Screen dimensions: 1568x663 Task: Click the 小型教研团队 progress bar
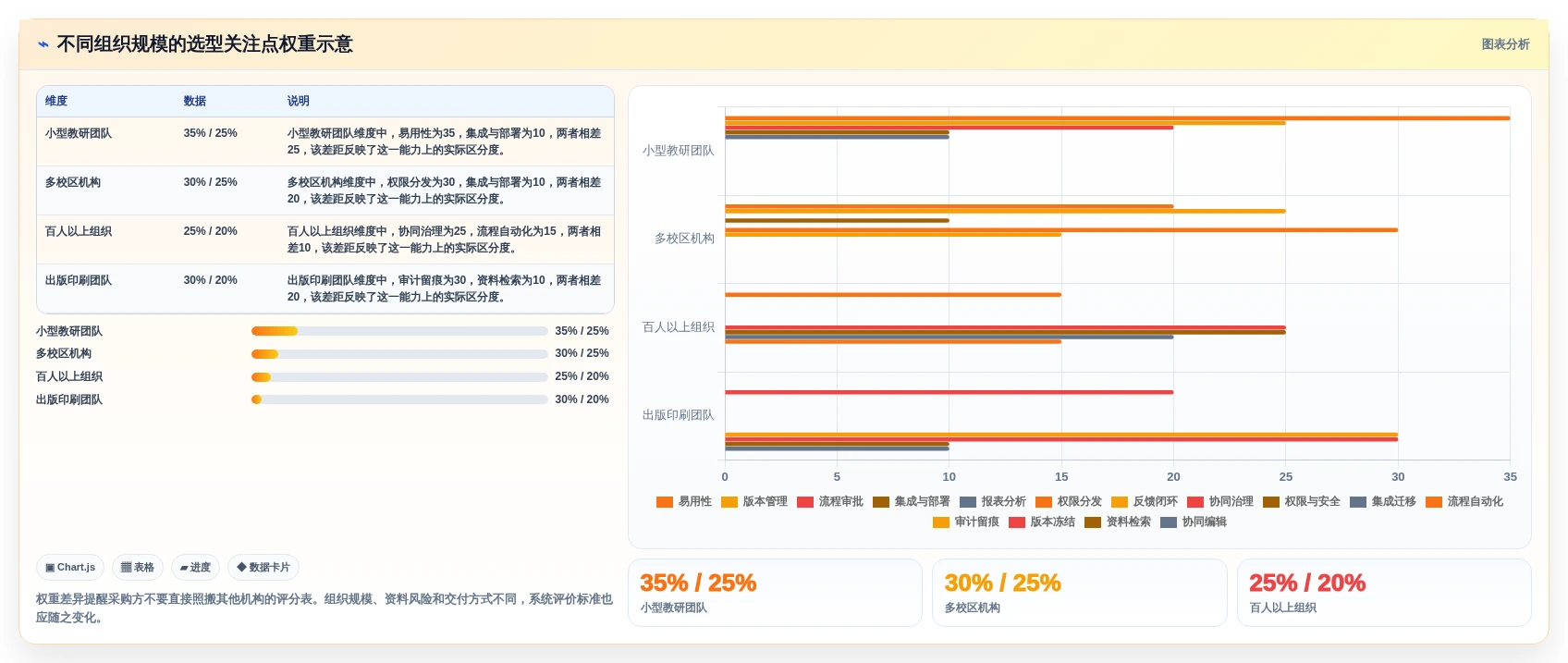(x=399, y=331)
